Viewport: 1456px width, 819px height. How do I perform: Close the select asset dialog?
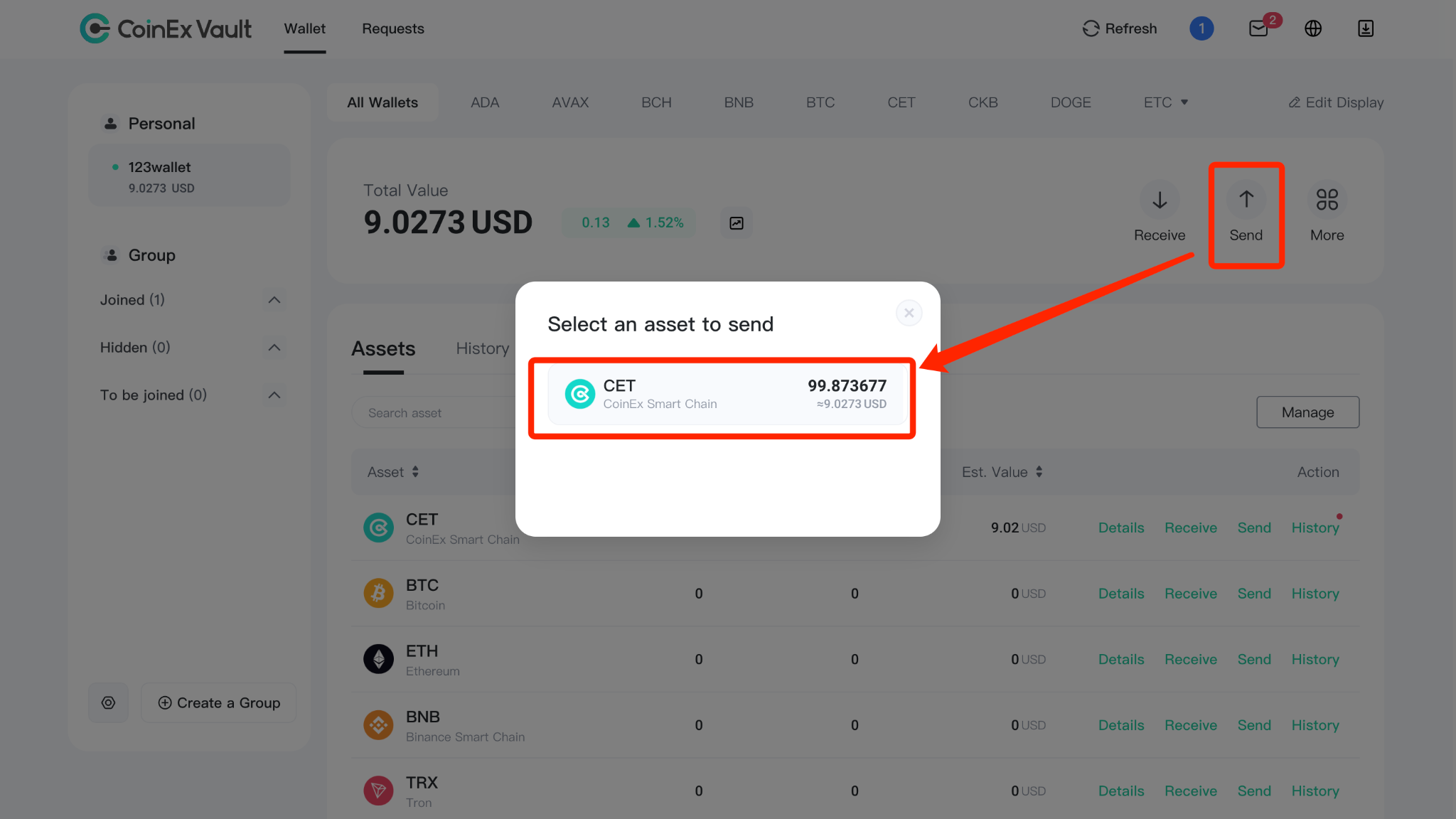pyautogui.click(x=909, y=313)
